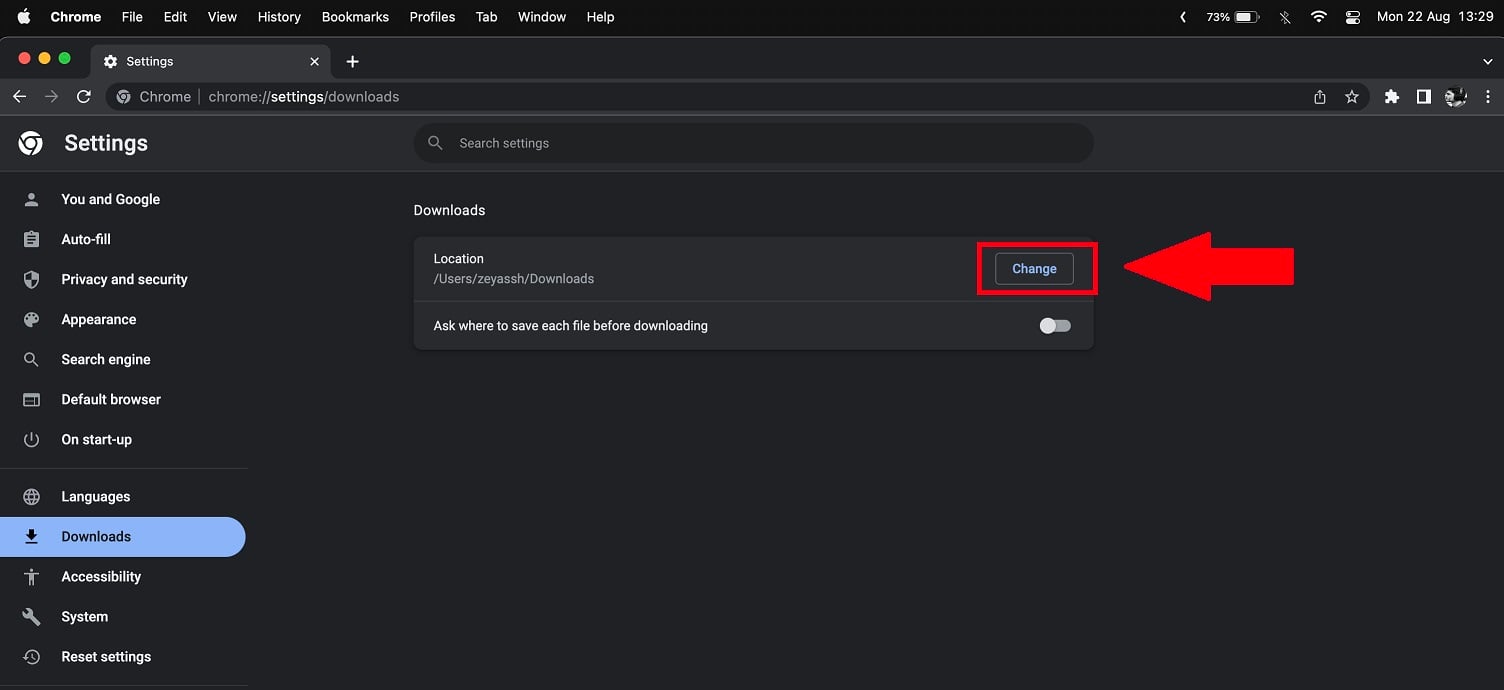
Task: Click the power icon beside On start-up
Action: [31, 439]
